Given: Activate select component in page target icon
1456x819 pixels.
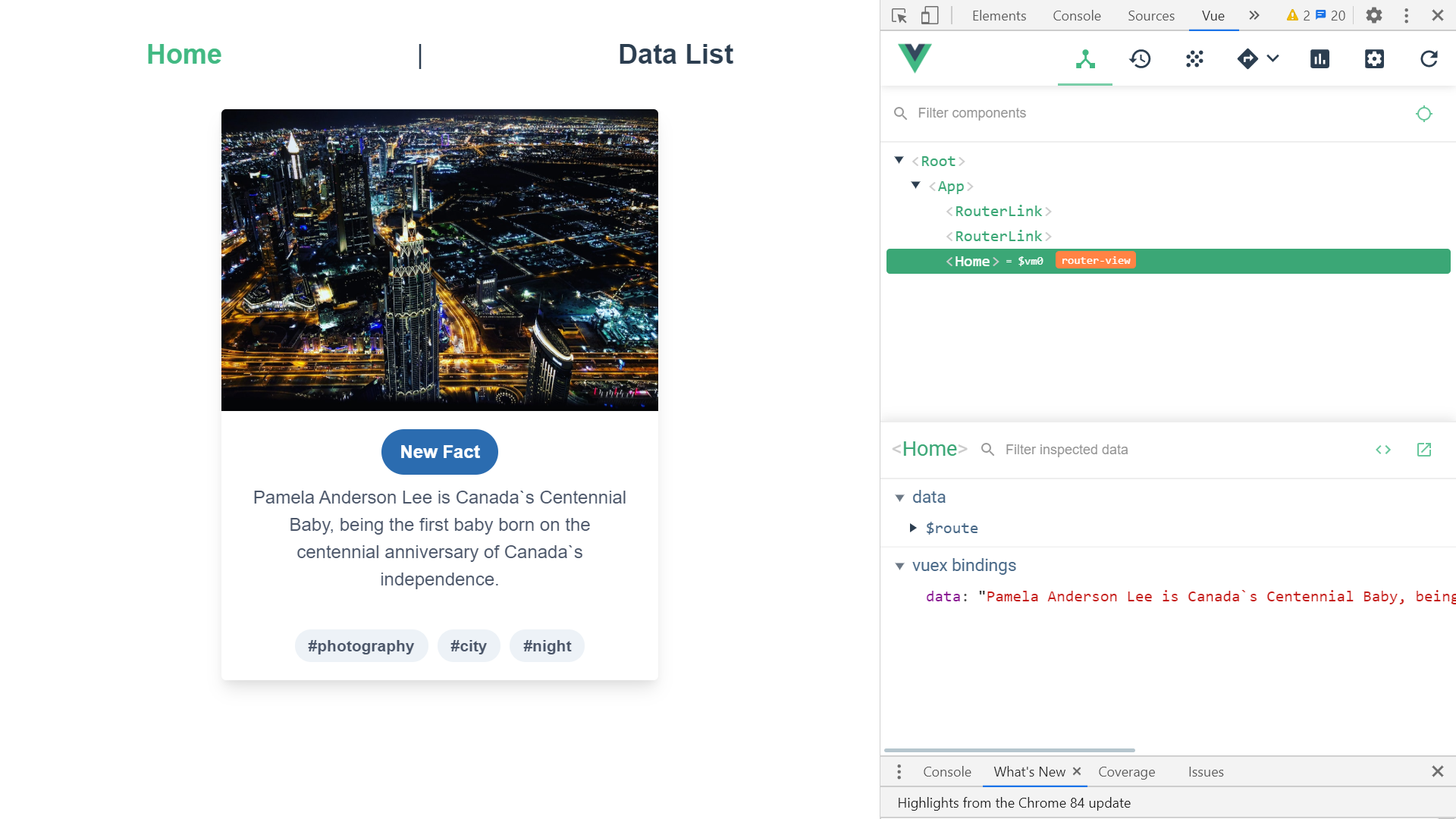Looking at the screenshot, I should pyautogui.click(x=1423, y=114).
